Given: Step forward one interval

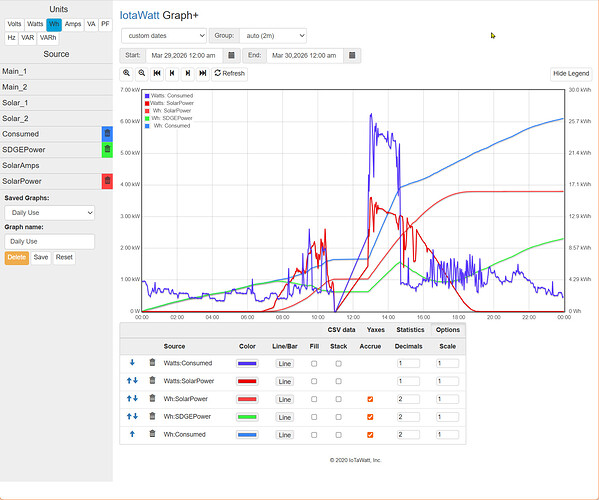Looking at the screenshot, I should tap(188, 73).
